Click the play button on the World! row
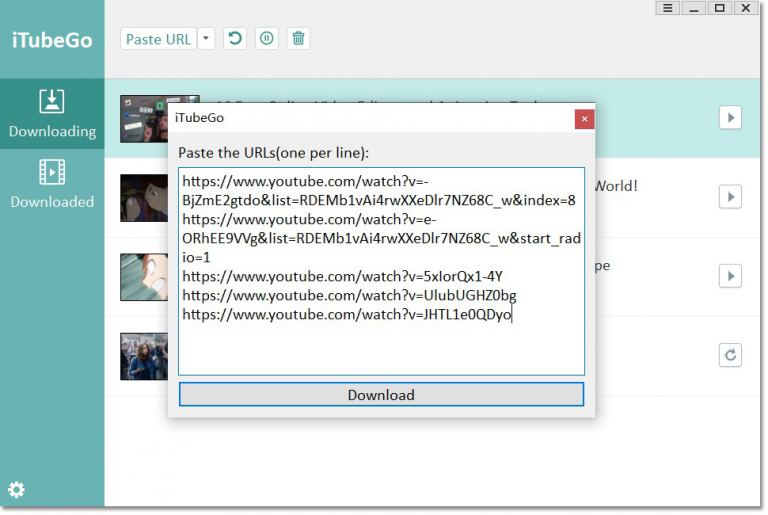 [x=730, y=197]
